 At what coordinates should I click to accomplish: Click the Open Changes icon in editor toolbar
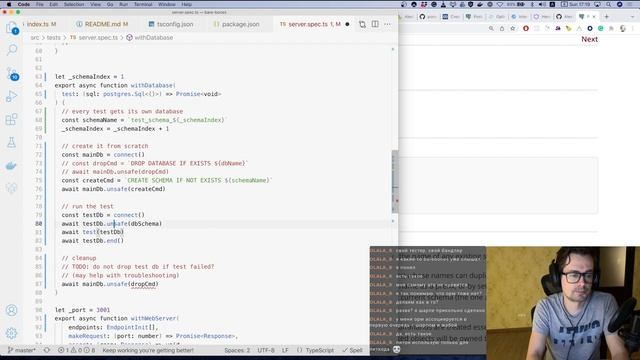(x=362, y=24)
